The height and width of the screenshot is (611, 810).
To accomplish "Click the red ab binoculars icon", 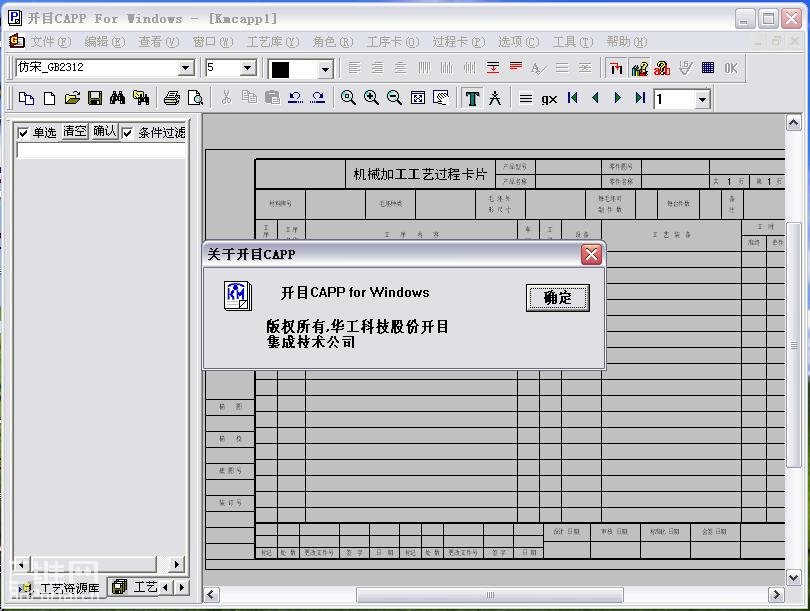I will tap(662, 68).
